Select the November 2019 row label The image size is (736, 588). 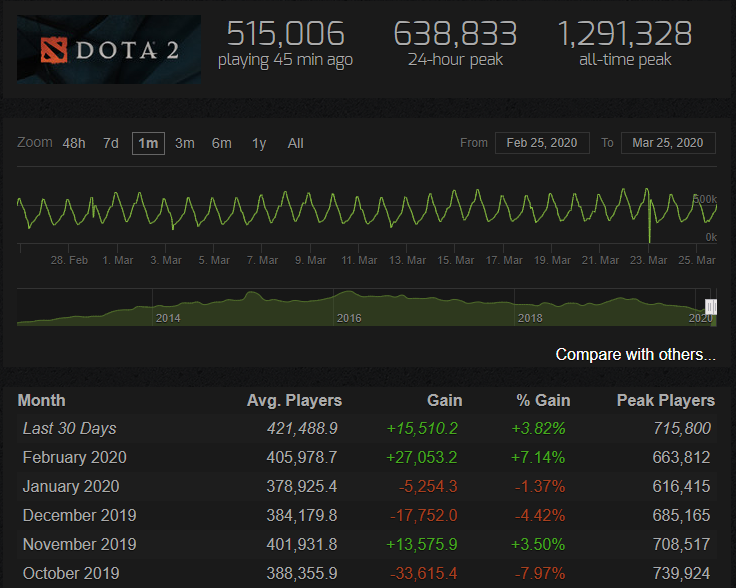79,544
